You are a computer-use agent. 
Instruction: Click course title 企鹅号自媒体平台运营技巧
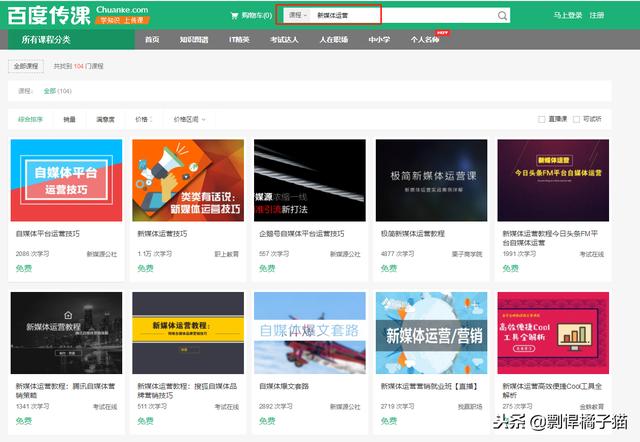click(x=302, y=234)
